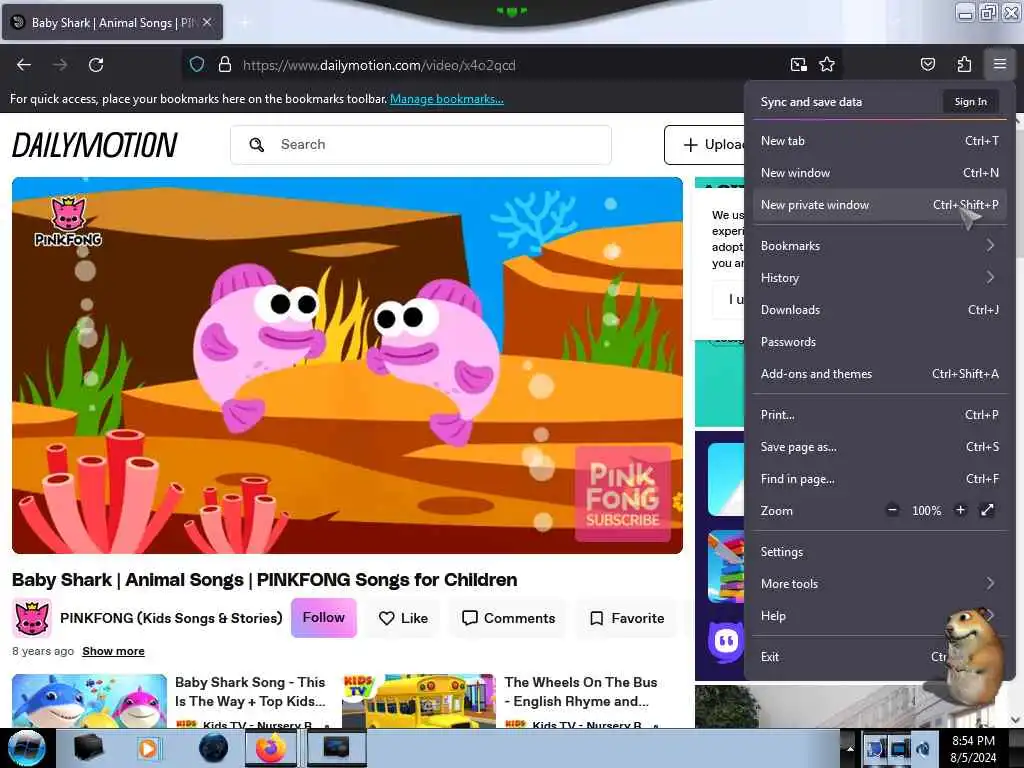
Task: Bookmark this page with star icon
Action: pyautogui.click(x=827, y=65)
